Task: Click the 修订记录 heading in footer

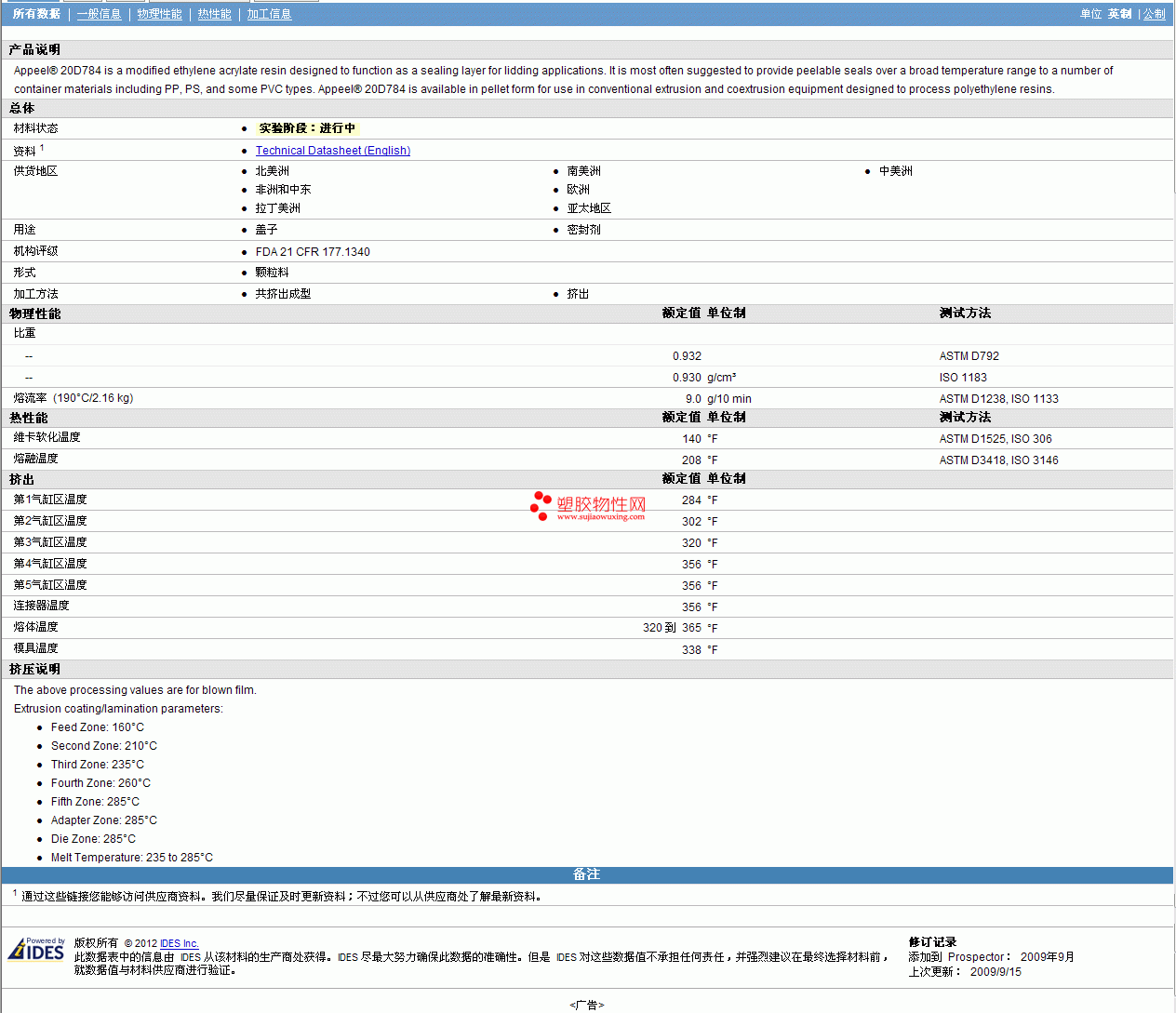Action: coord(932,942)
